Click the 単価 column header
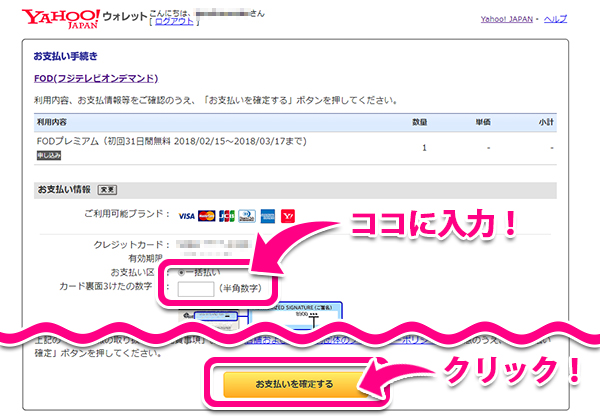This screenshot has width=600, height=419. pyautogui.click(x=483, y=122)
